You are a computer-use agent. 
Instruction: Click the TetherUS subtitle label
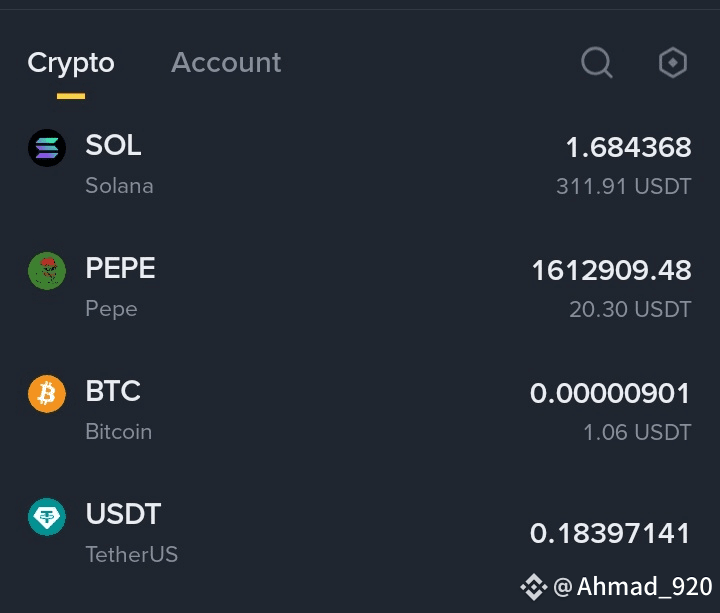click(132, 554)
